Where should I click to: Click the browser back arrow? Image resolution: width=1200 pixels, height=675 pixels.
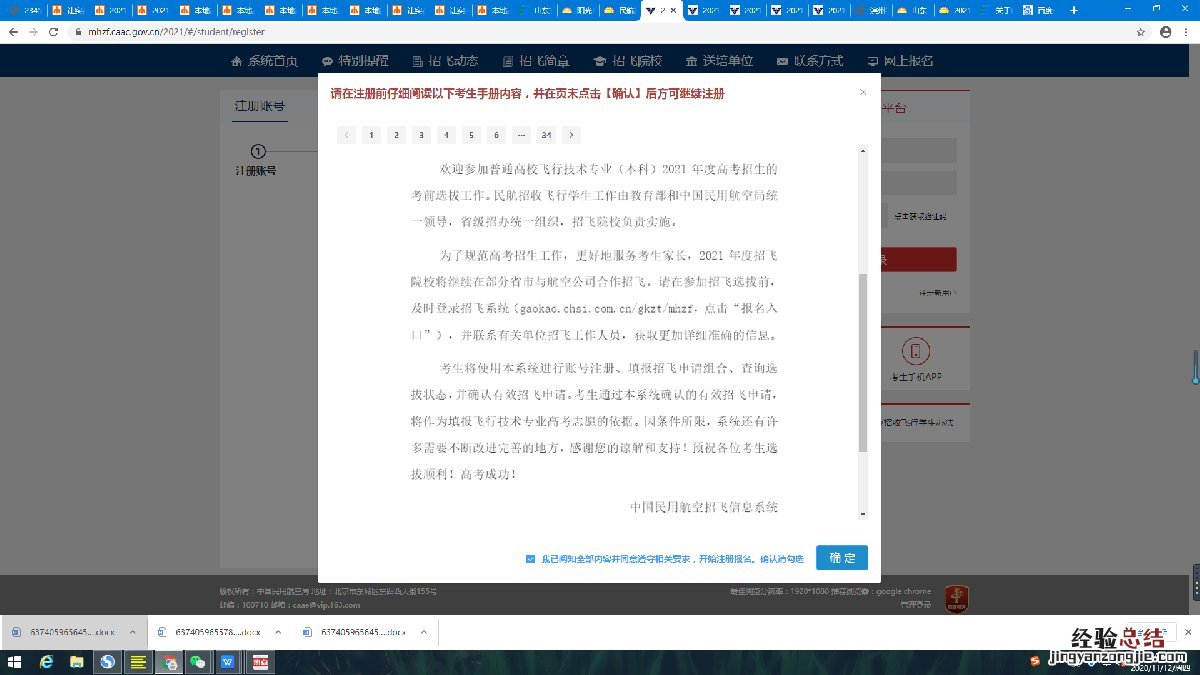pos(12,32)
